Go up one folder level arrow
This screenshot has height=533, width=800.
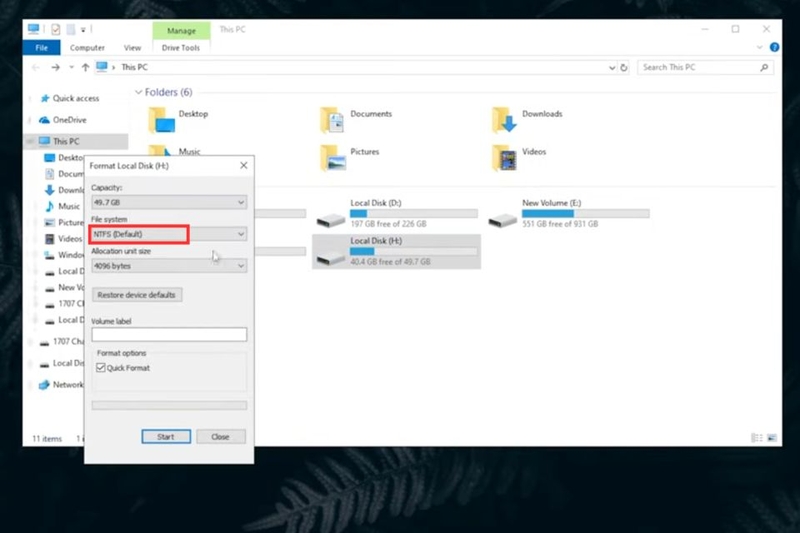[x=85, y=67]
